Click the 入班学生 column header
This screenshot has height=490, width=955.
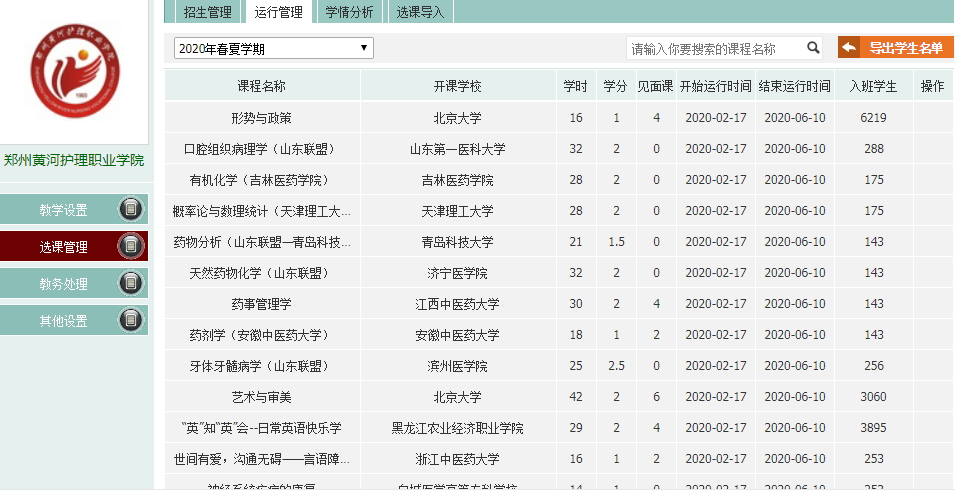pos(873,86)
